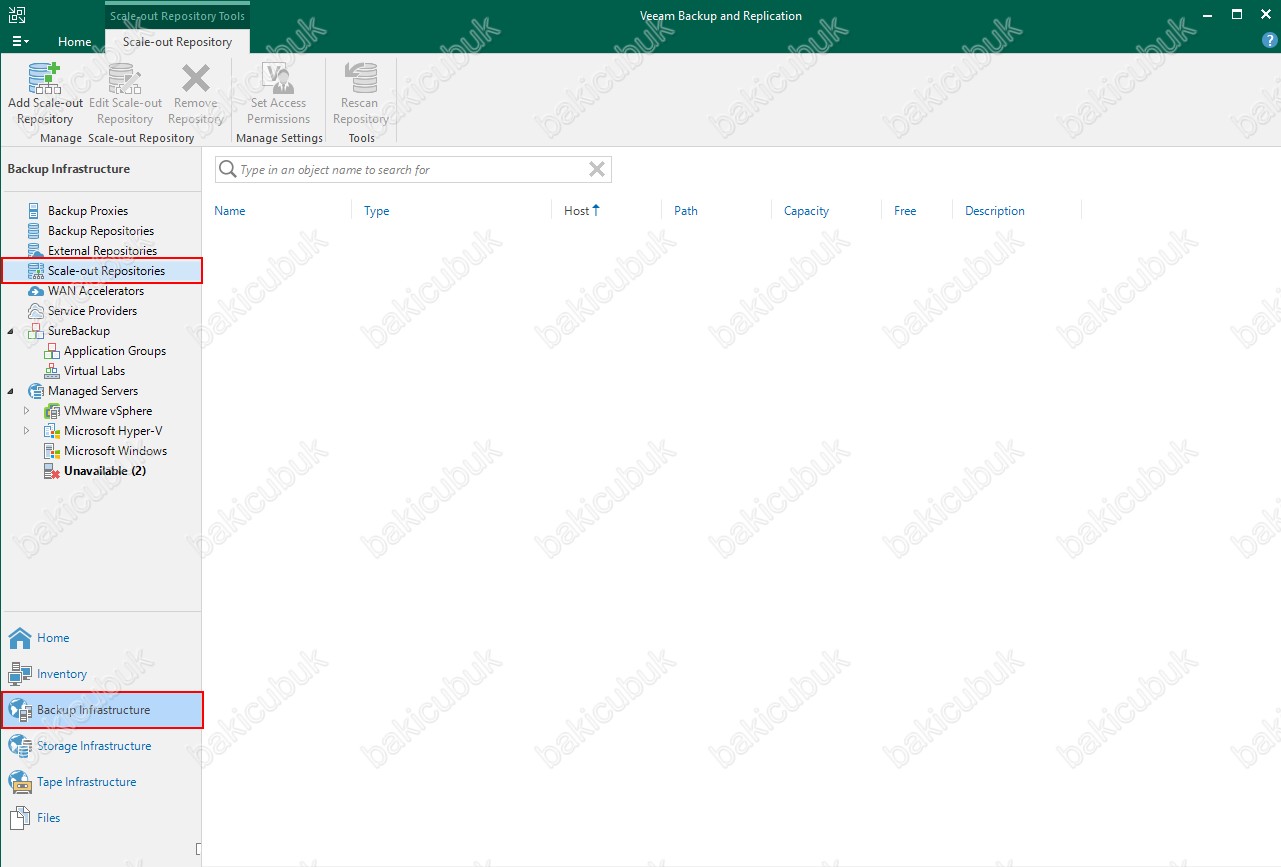Click the Storage Infrastructure view icon
The image size is (1281, 867).
pos(20,746)
